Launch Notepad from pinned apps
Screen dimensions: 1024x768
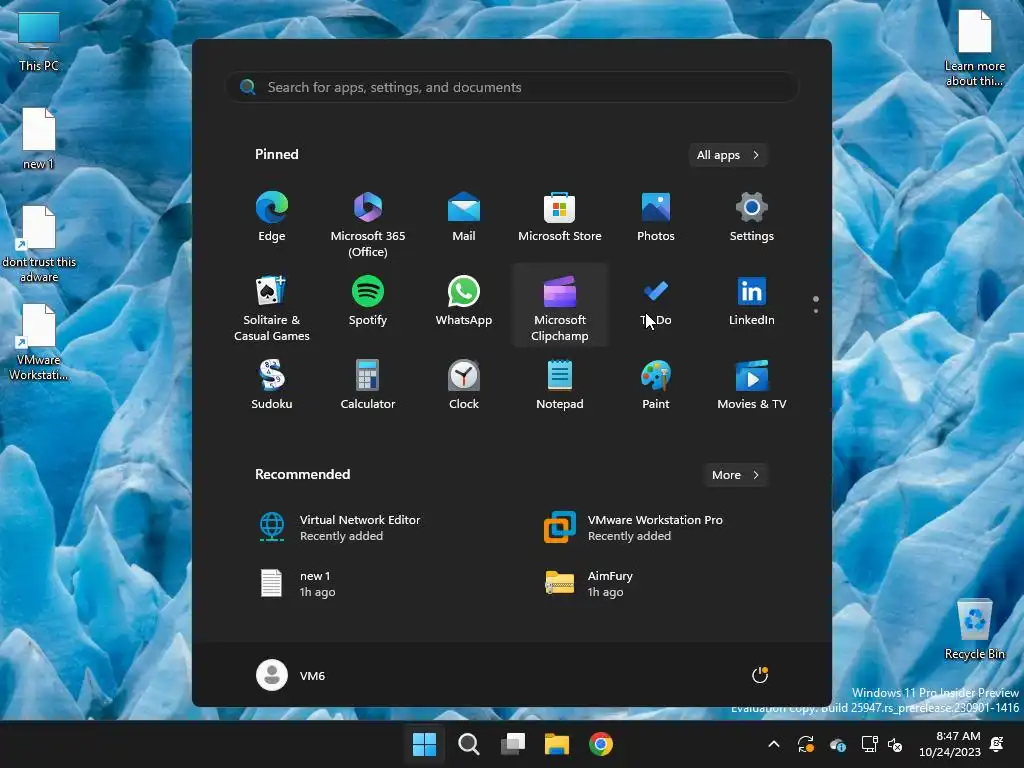pos(560,385)
